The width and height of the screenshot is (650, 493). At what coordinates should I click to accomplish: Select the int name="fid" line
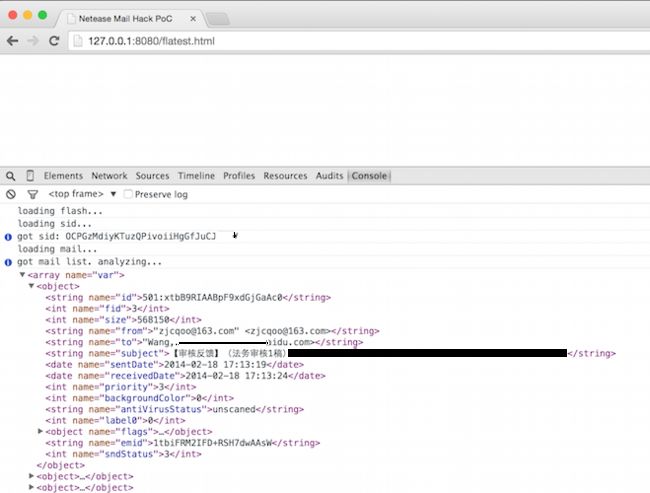[107, 308]
